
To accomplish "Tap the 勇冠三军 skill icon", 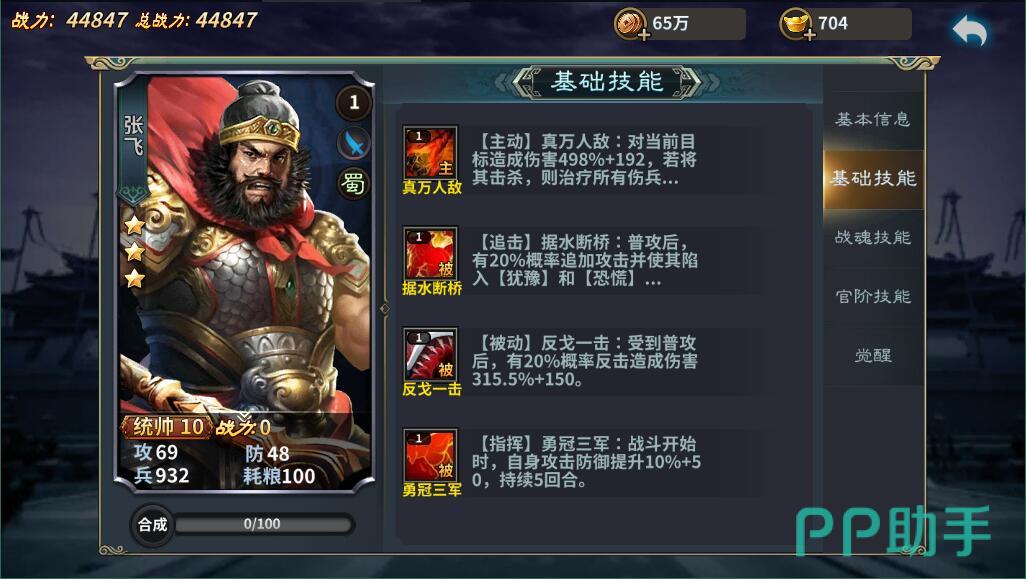I will (430, 455).
